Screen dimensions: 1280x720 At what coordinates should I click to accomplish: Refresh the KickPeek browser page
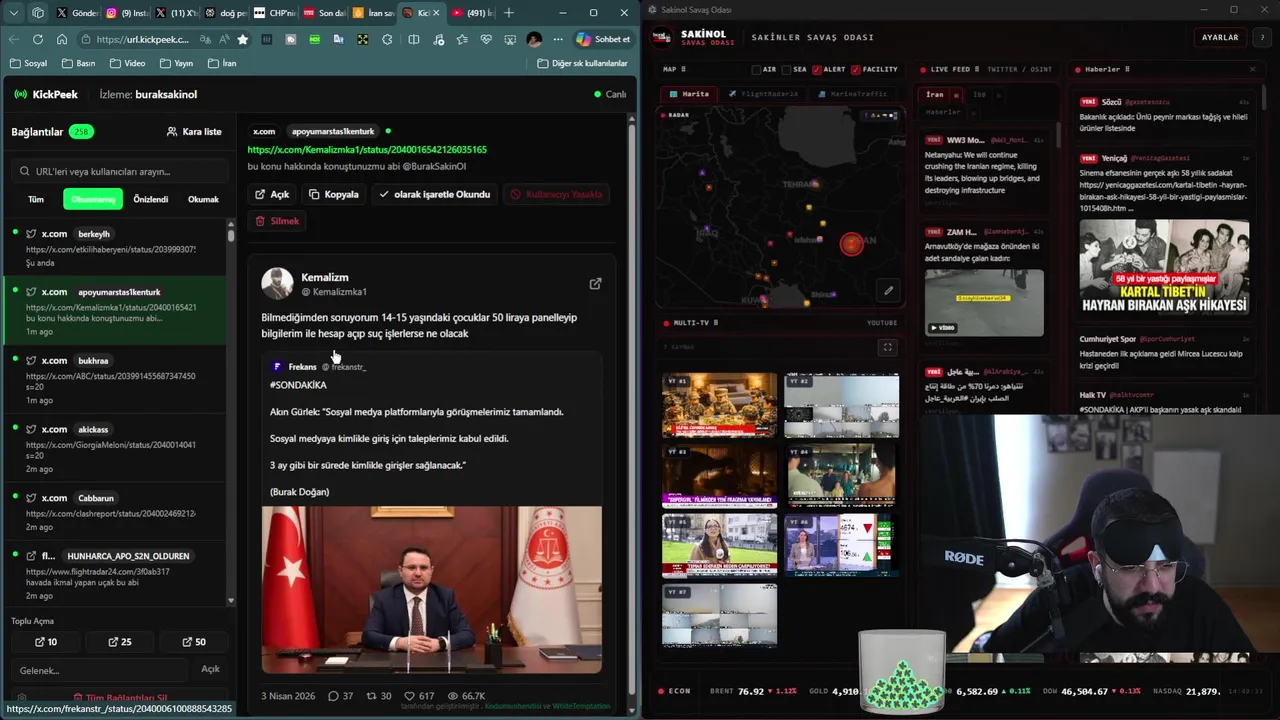click(38, 39)
